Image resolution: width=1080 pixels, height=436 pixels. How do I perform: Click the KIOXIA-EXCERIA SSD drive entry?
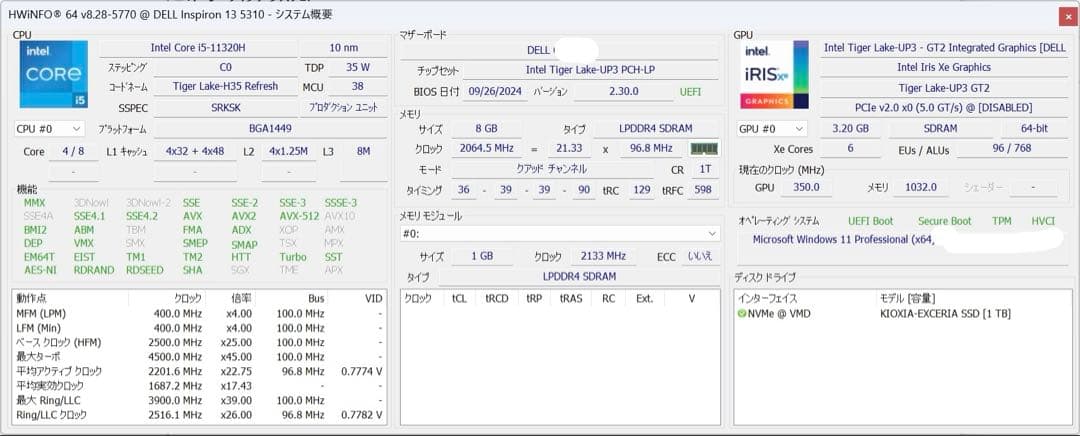pos(933,314)
